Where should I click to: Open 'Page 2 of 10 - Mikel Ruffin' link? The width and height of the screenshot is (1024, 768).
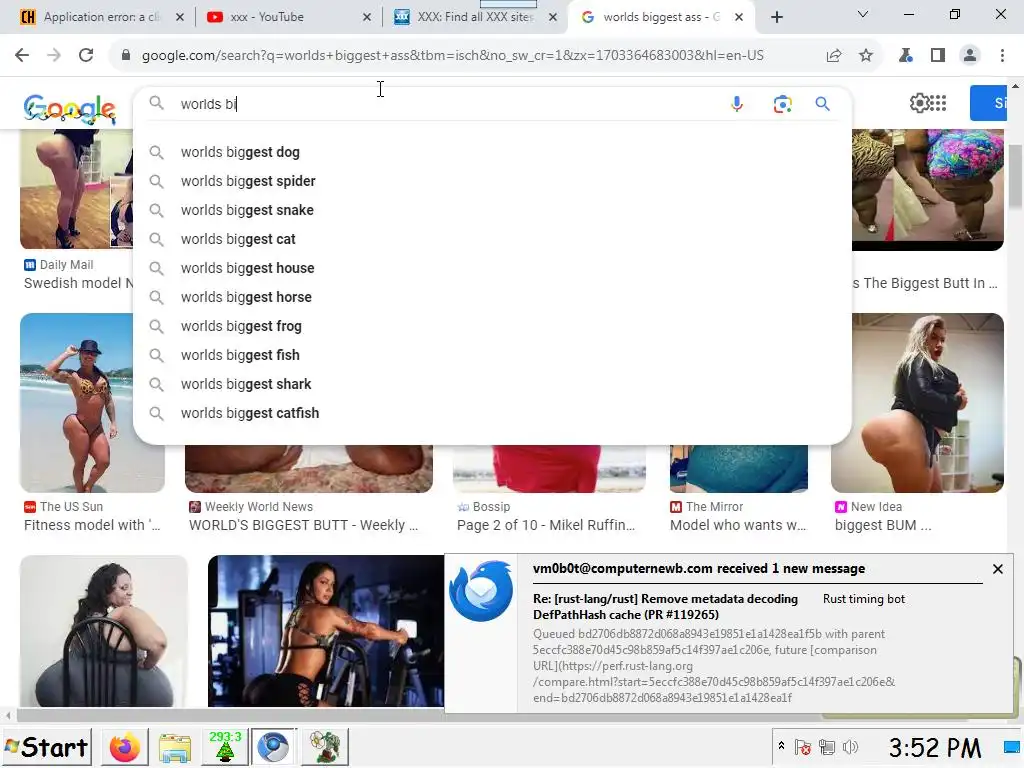point(546,525)
